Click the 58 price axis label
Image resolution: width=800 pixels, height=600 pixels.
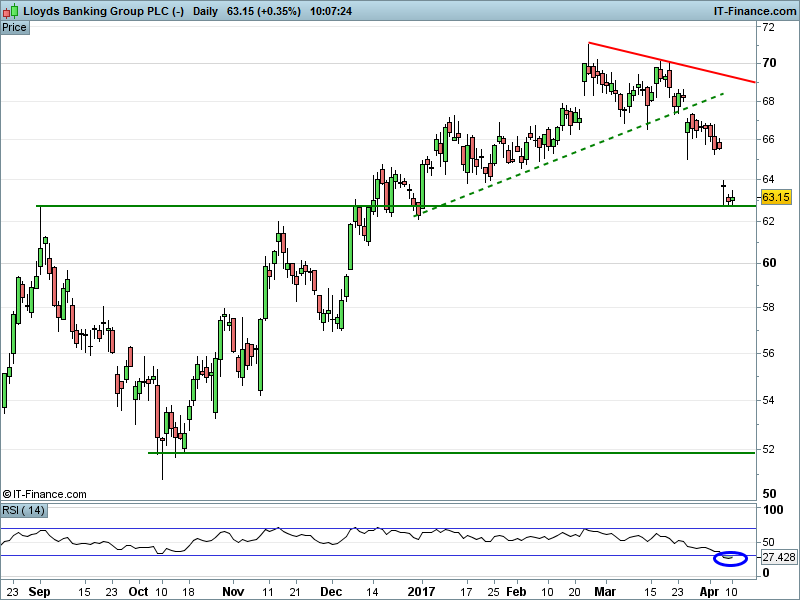tap(768, 307)
